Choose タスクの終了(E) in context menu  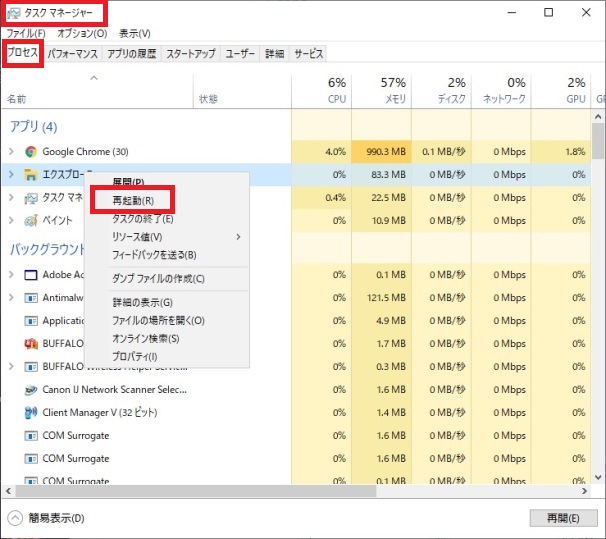tap(143, 219)
